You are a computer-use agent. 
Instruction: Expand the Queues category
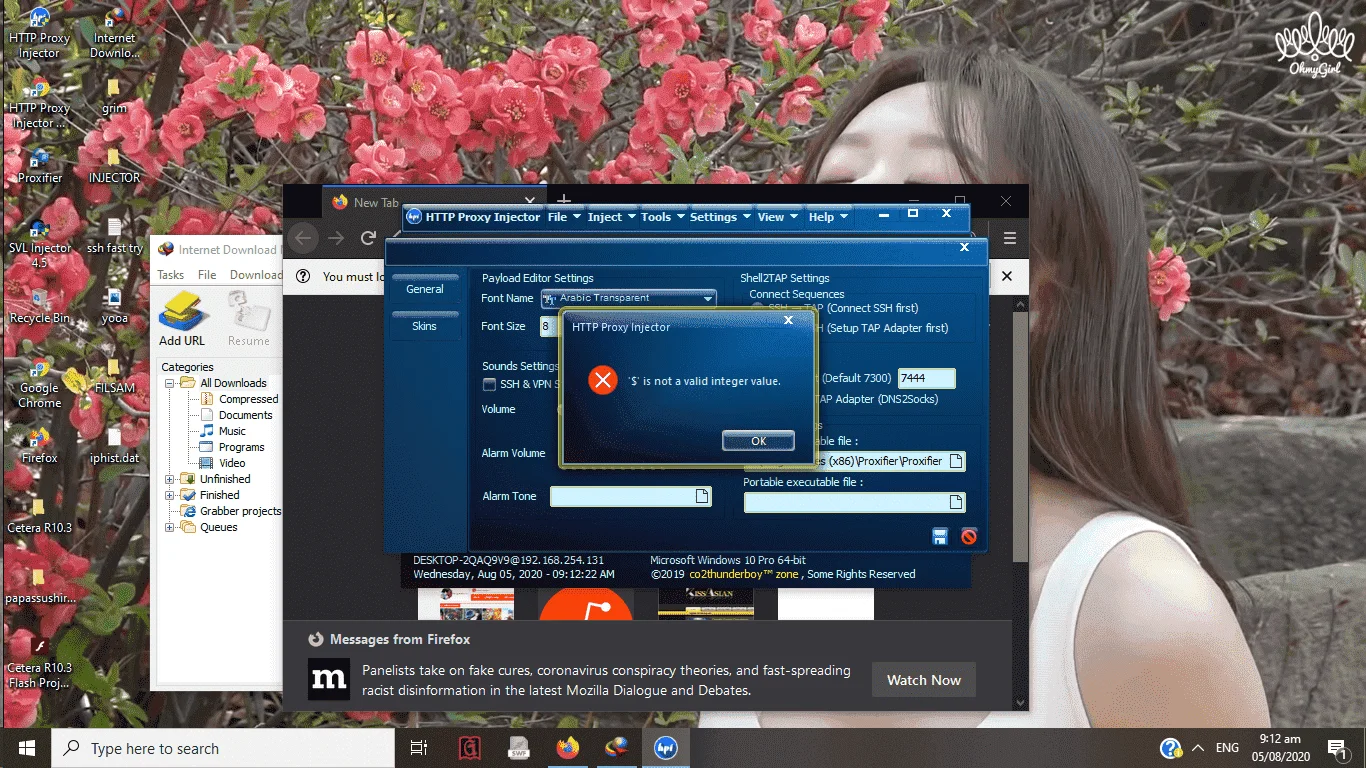(170, 527)
